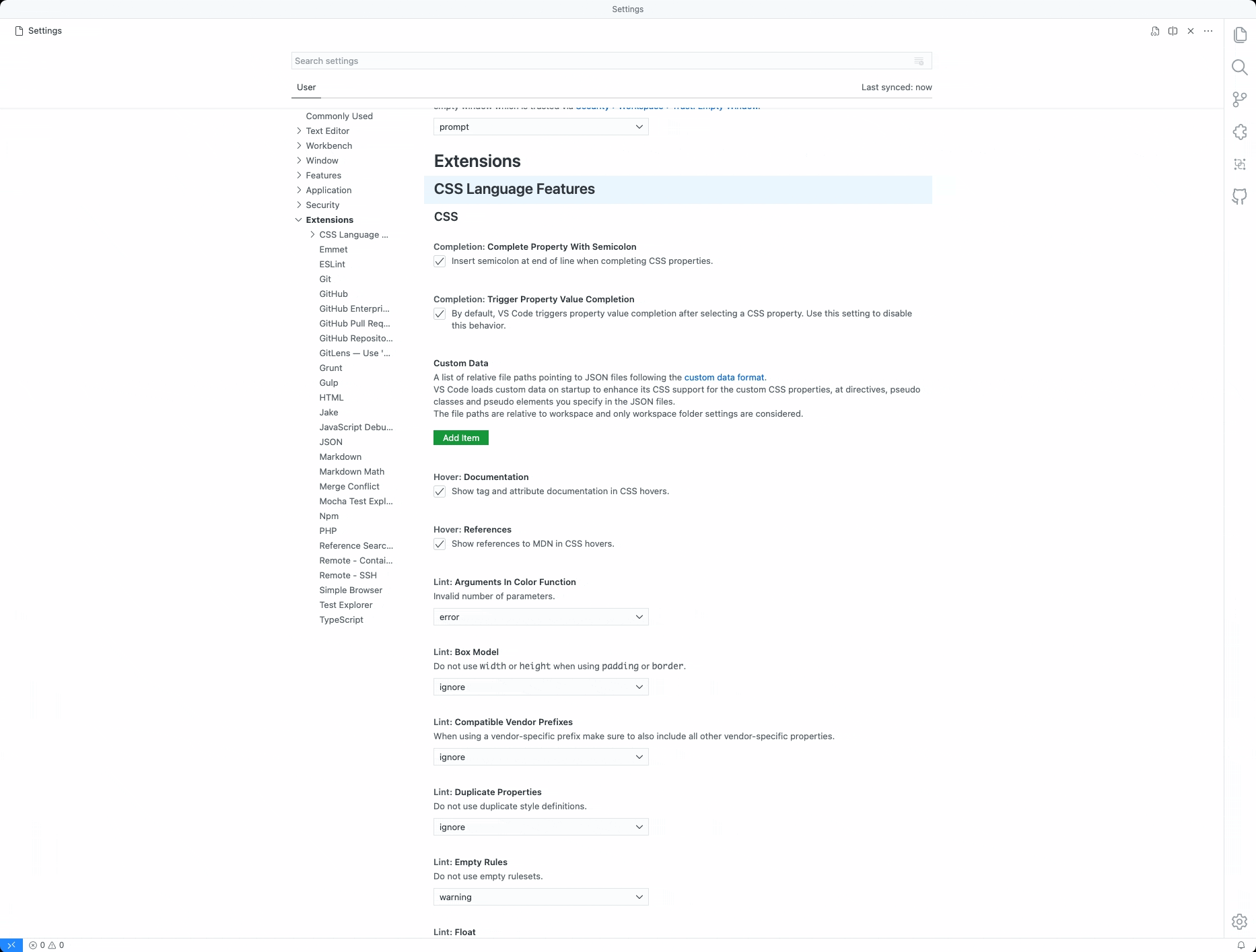This screenshot has height=952, width=1256.
Task: Click the notifications bell in status bar
Action: [1241, 945]
